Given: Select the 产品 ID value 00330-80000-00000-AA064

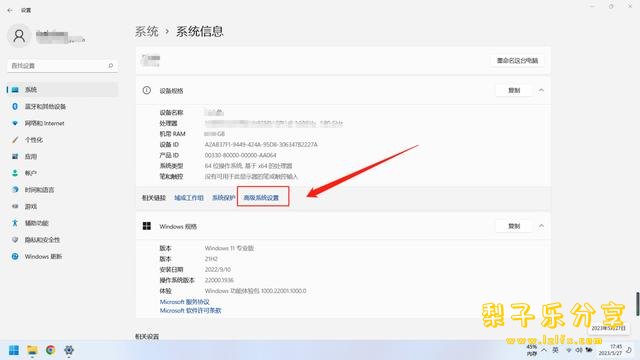Looking at the screenshot, I should pyautogui.click(x=240, y=155).
